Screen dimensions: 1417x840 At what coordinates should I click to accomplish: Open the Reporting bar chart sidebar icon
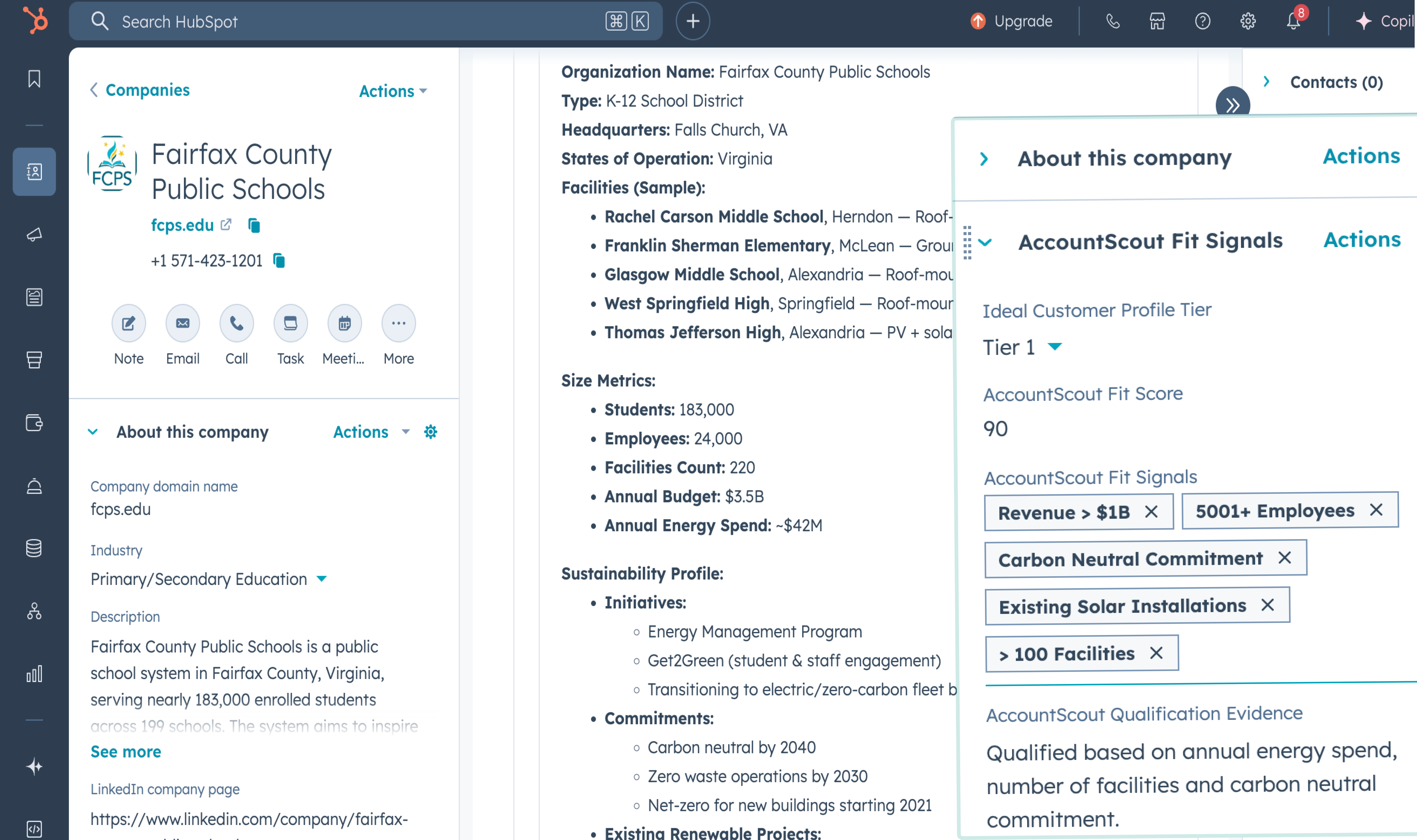(x=34, y=674)
